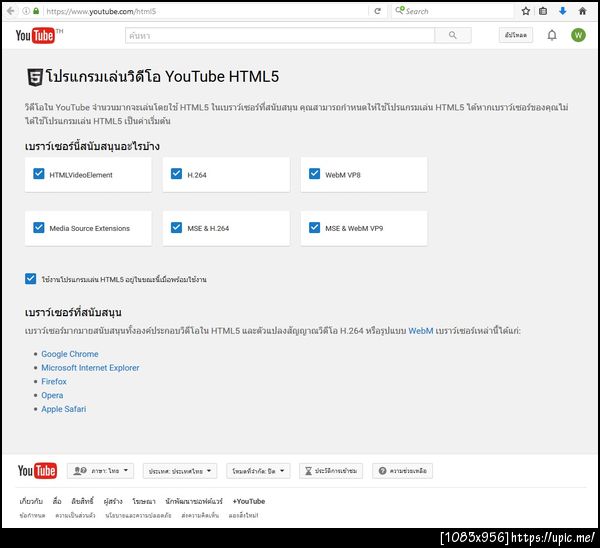Open the นักพัฒนาซอฟต์แวร์ (Developers) footer link

coord(194,501)
